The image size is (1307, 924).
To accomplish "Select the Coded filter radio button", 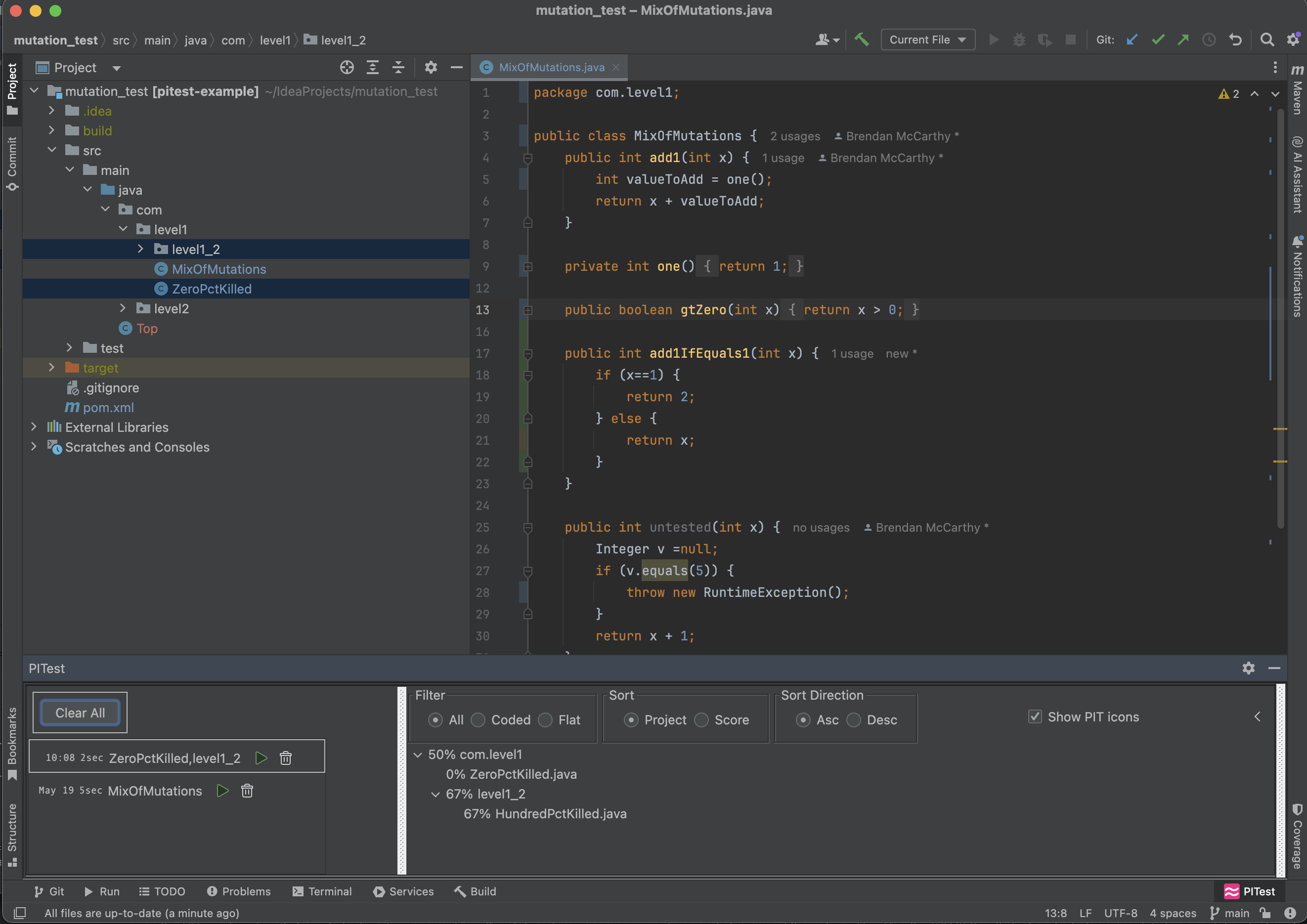I will pyautogui.click(x=478, y=720).
